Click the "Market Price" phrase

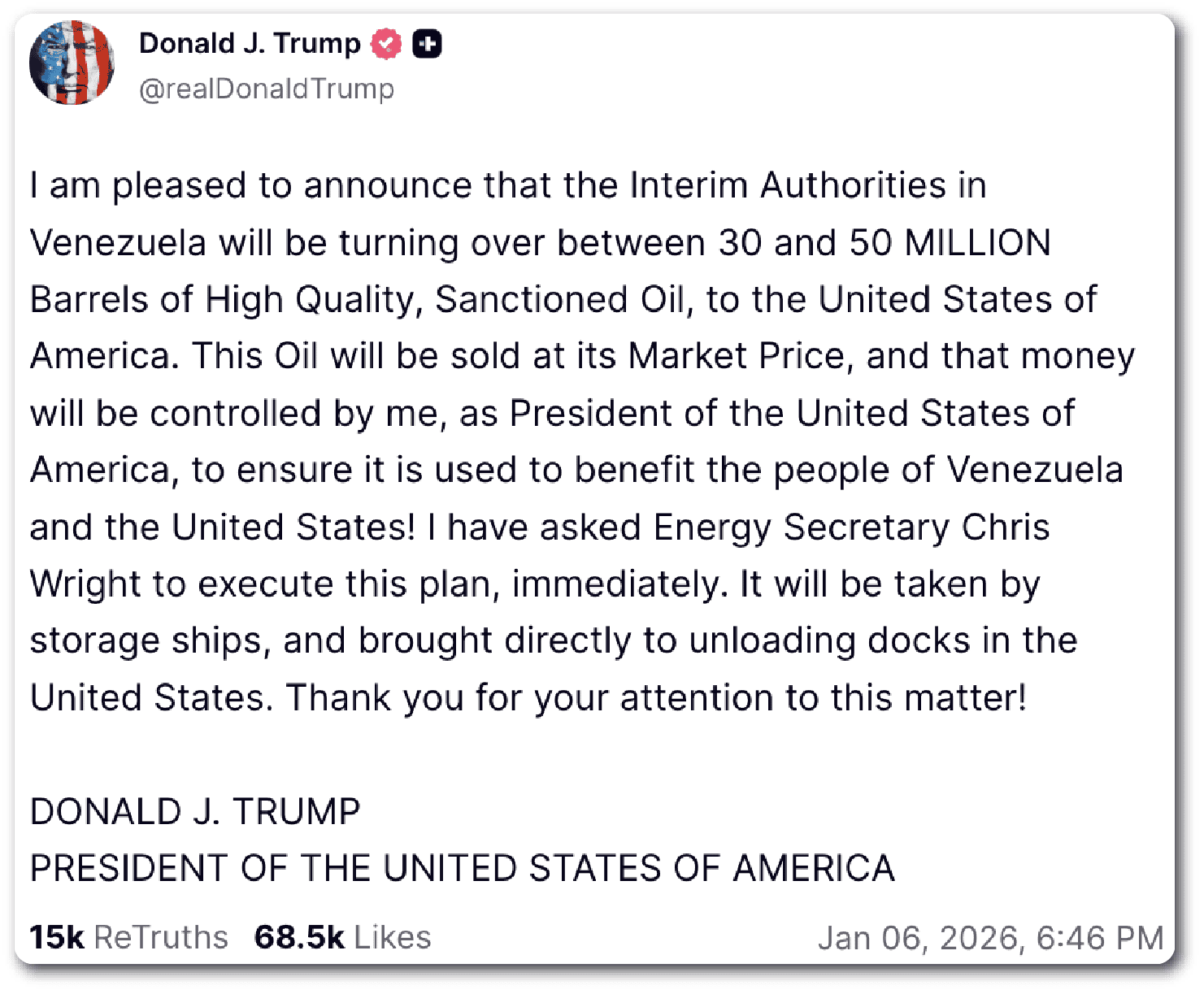[736, 356]
